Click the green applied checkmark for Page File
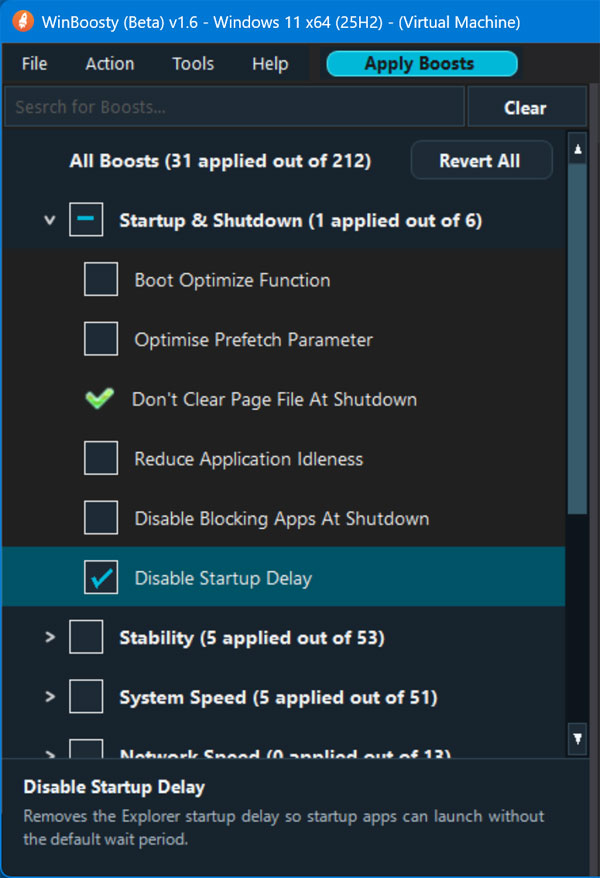The image size is (600, 878). [100, 399]
